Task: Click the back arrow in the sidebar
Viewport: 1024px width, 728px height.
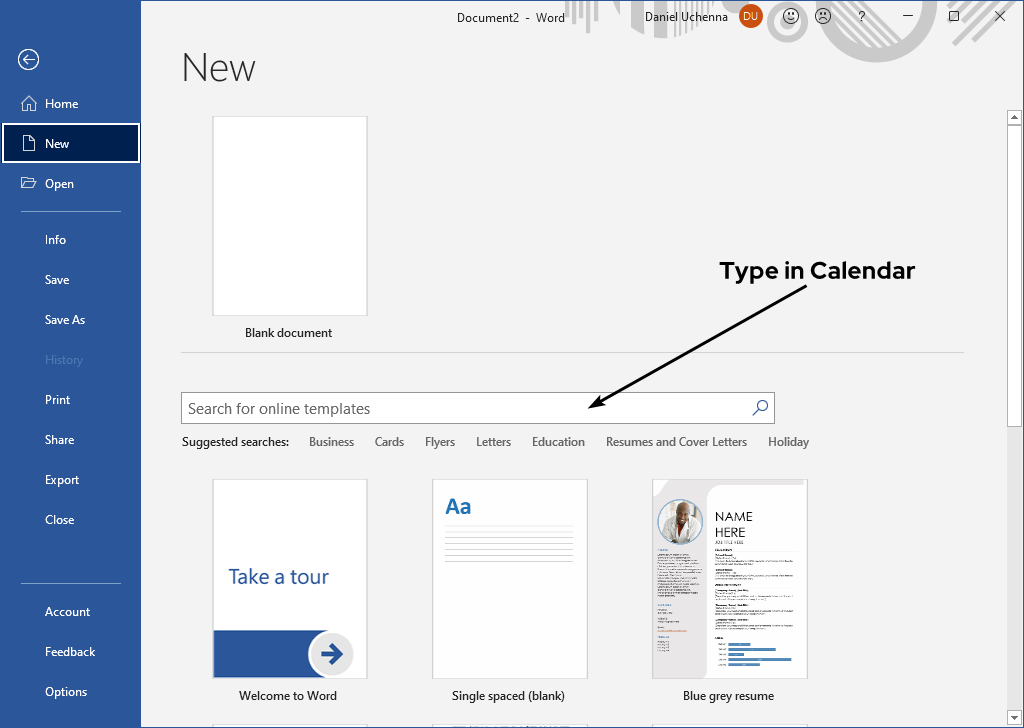Action: (28, 60)
